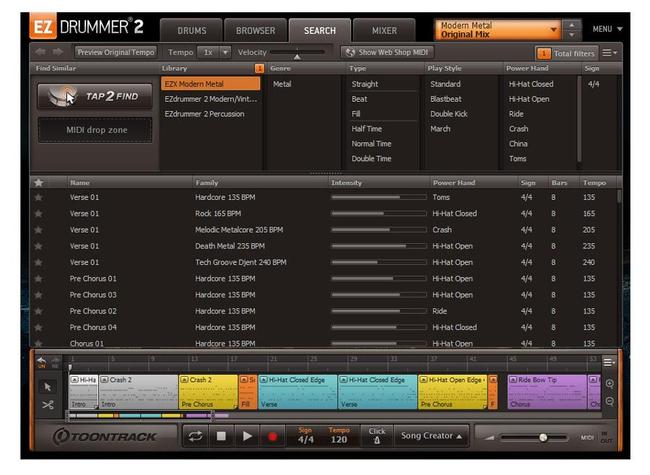Click the Total filters button
The height and width of the screenshot is (475, 650).
[567, 53]
